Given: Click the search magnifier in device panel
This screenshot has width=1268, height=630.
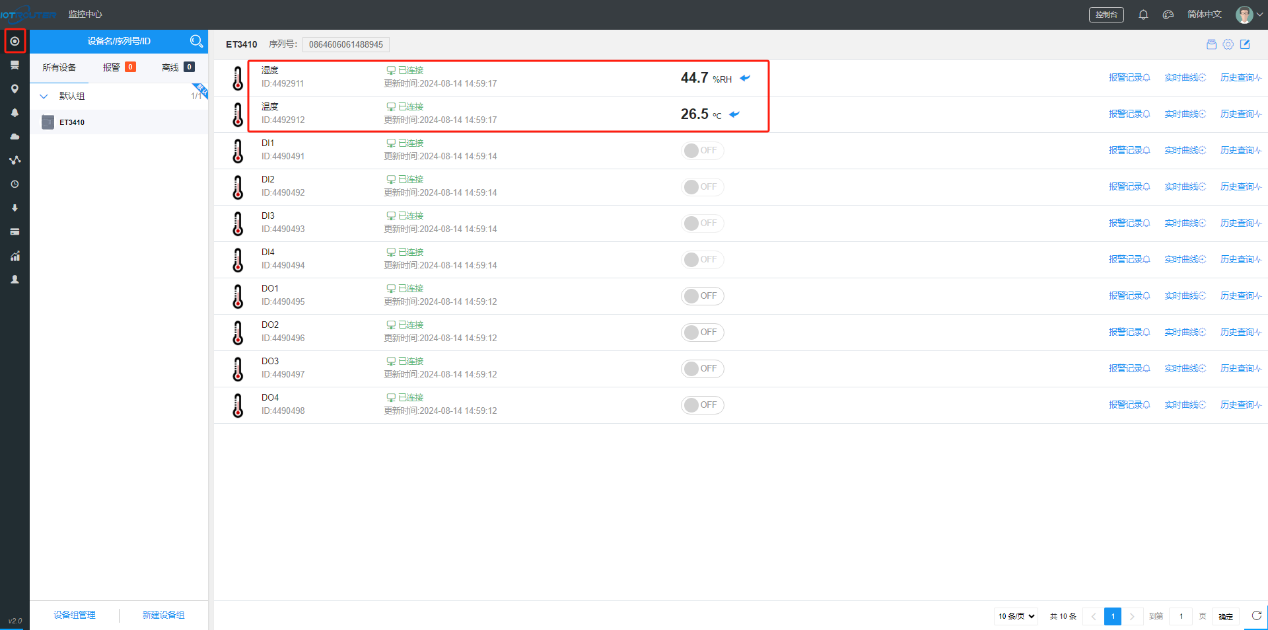Looking at the screenshot, I should coord(196,41).
